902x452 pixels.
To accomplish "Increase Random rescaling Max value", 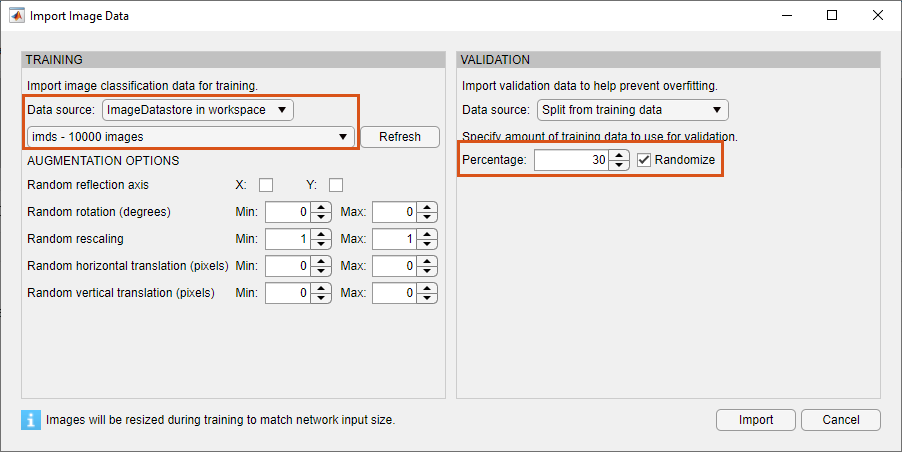I will [427, 235].
